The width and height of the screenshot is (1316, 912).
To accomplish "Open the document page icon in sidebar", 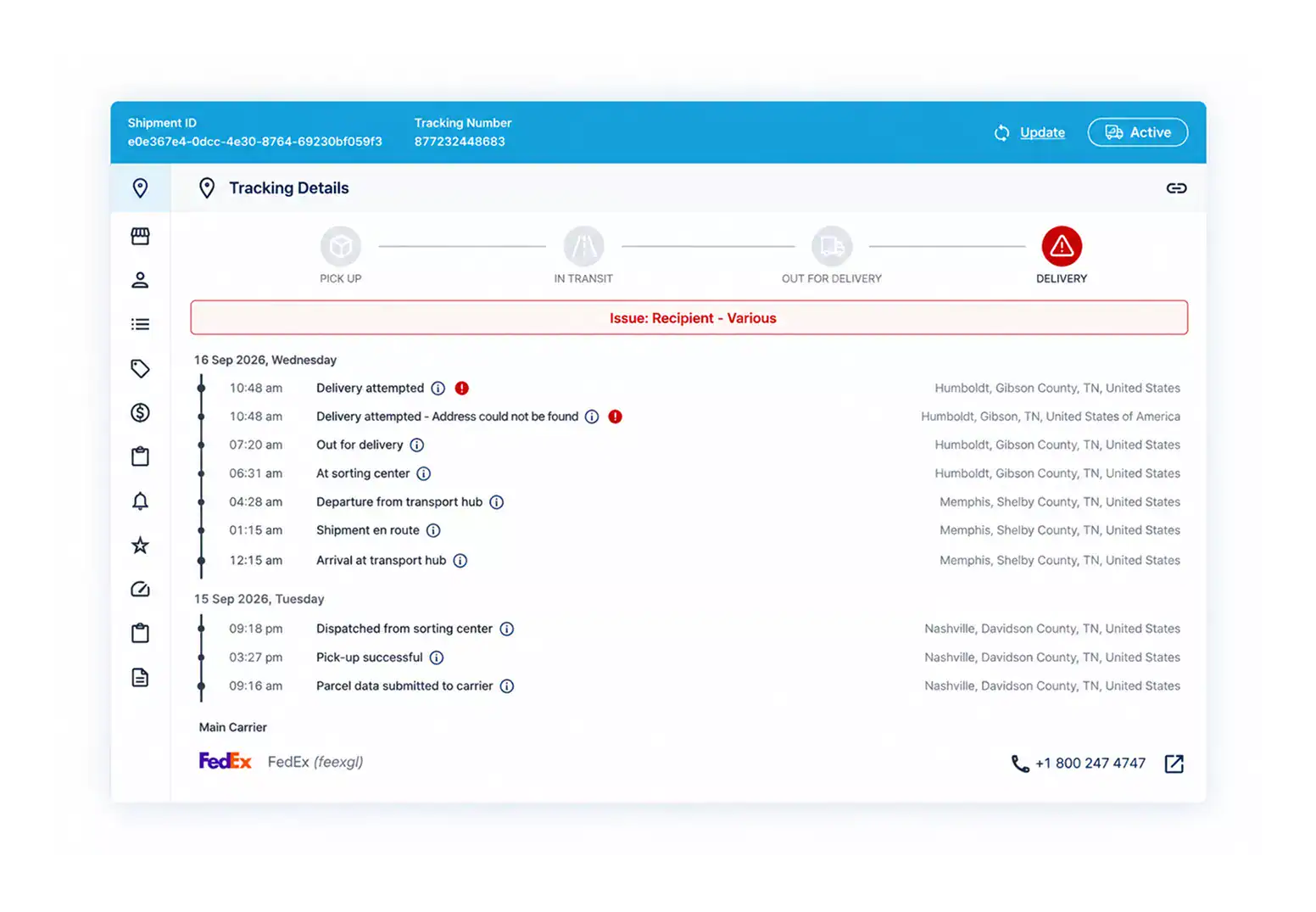I will point(140,677).
